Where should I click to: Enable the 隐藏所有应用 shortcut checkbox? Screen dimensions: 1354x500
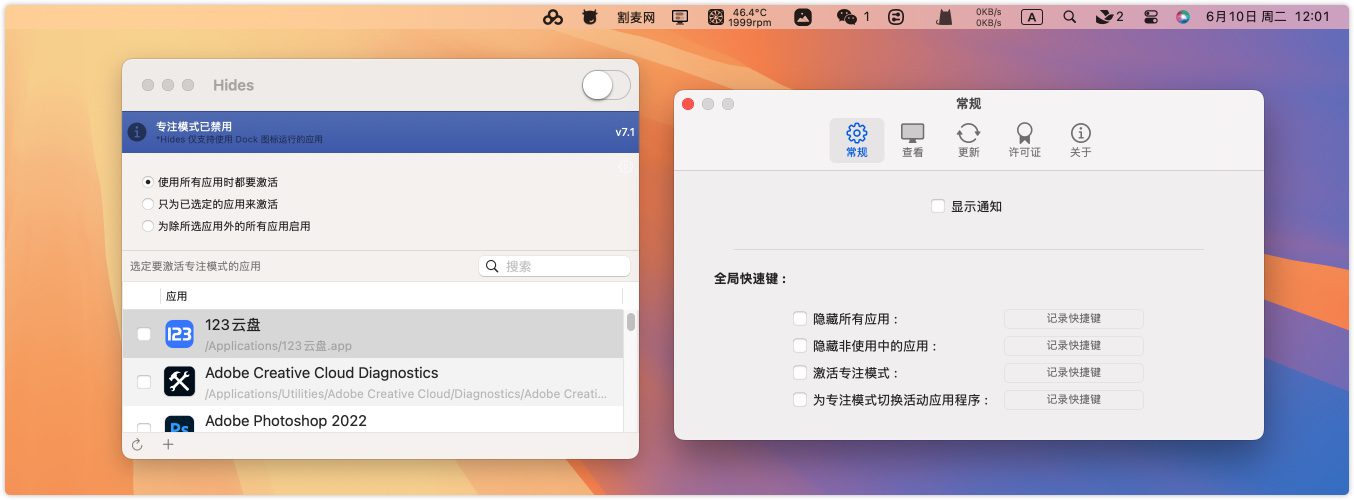point(800,318)
